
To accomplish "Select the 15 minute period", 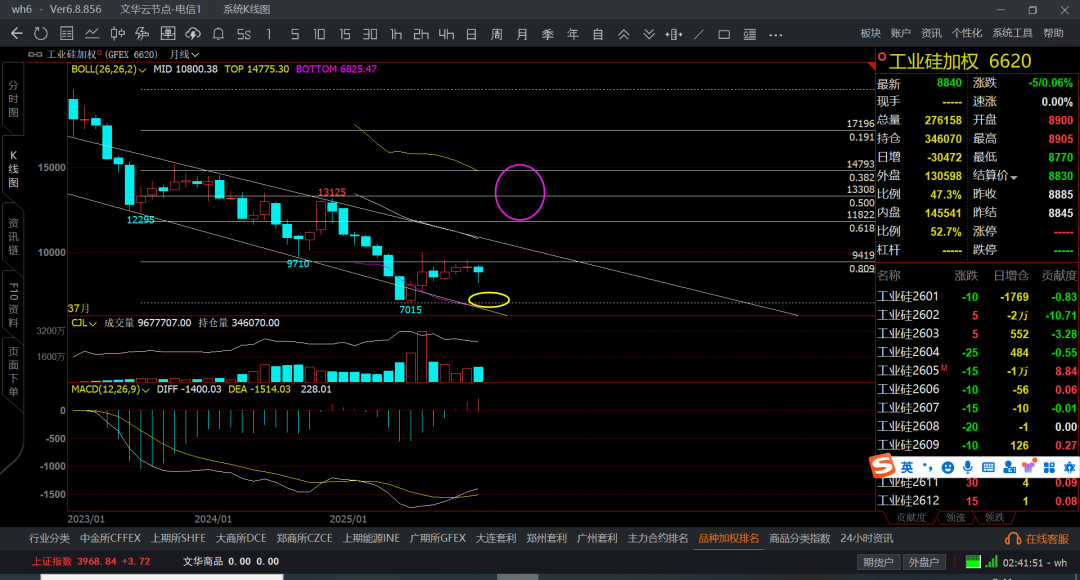I will click(344, 34).
